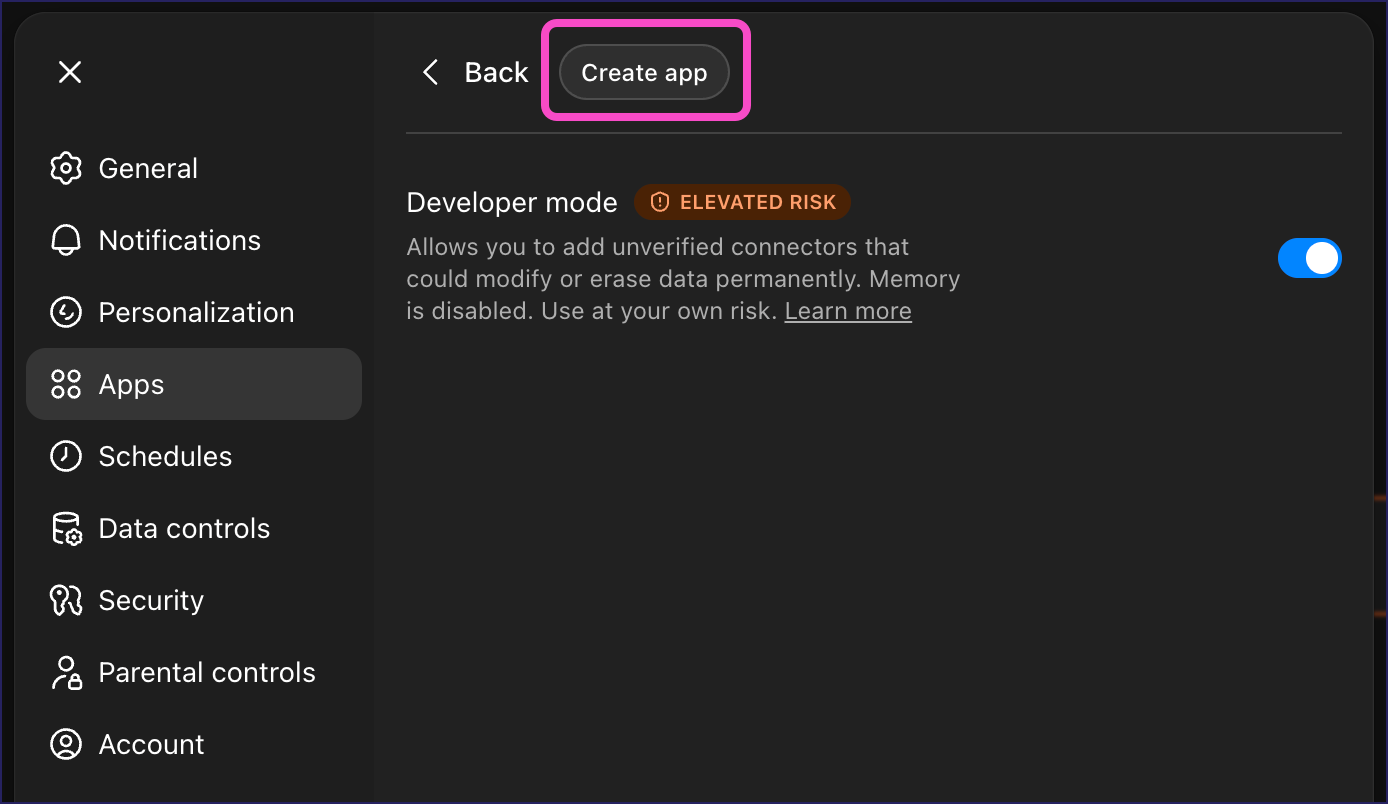Select the Security badge icon
The image size is (1388, 804).
click(65, 600)
